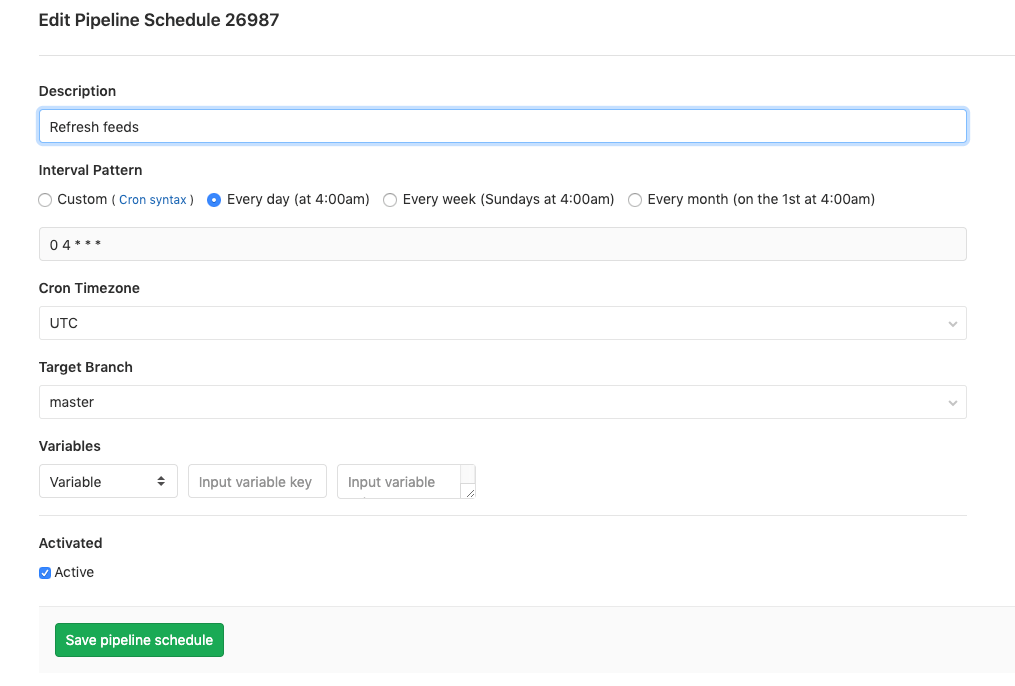Click the Cron Timezone dropdown chevron
The image size is (1015, 686).
click(953, 323)
